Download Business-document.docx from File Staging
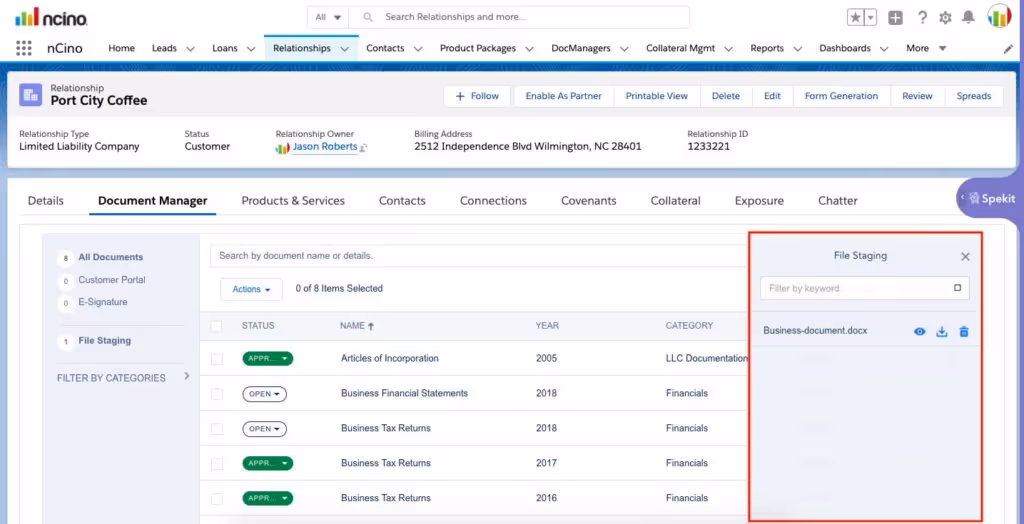Viewport: 1024px width, 524px height. pyautogui.click(x=942, y=331)
